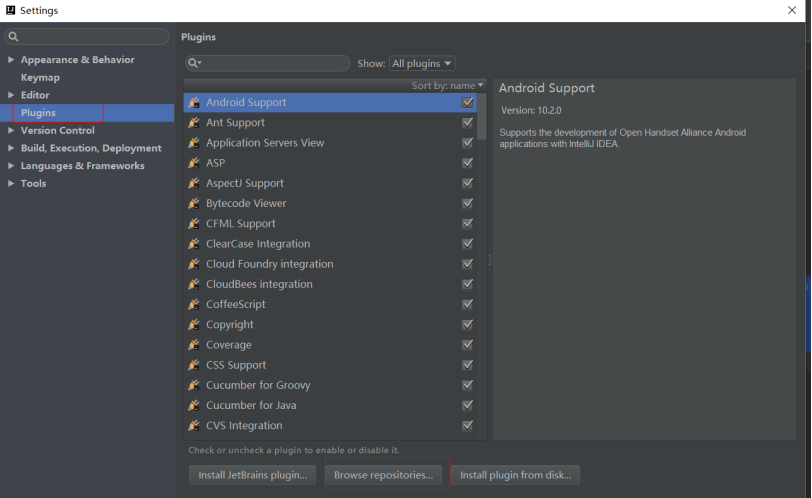Click the Settings search magnifier icon
The image size is (812, 498).
(13, 36)
